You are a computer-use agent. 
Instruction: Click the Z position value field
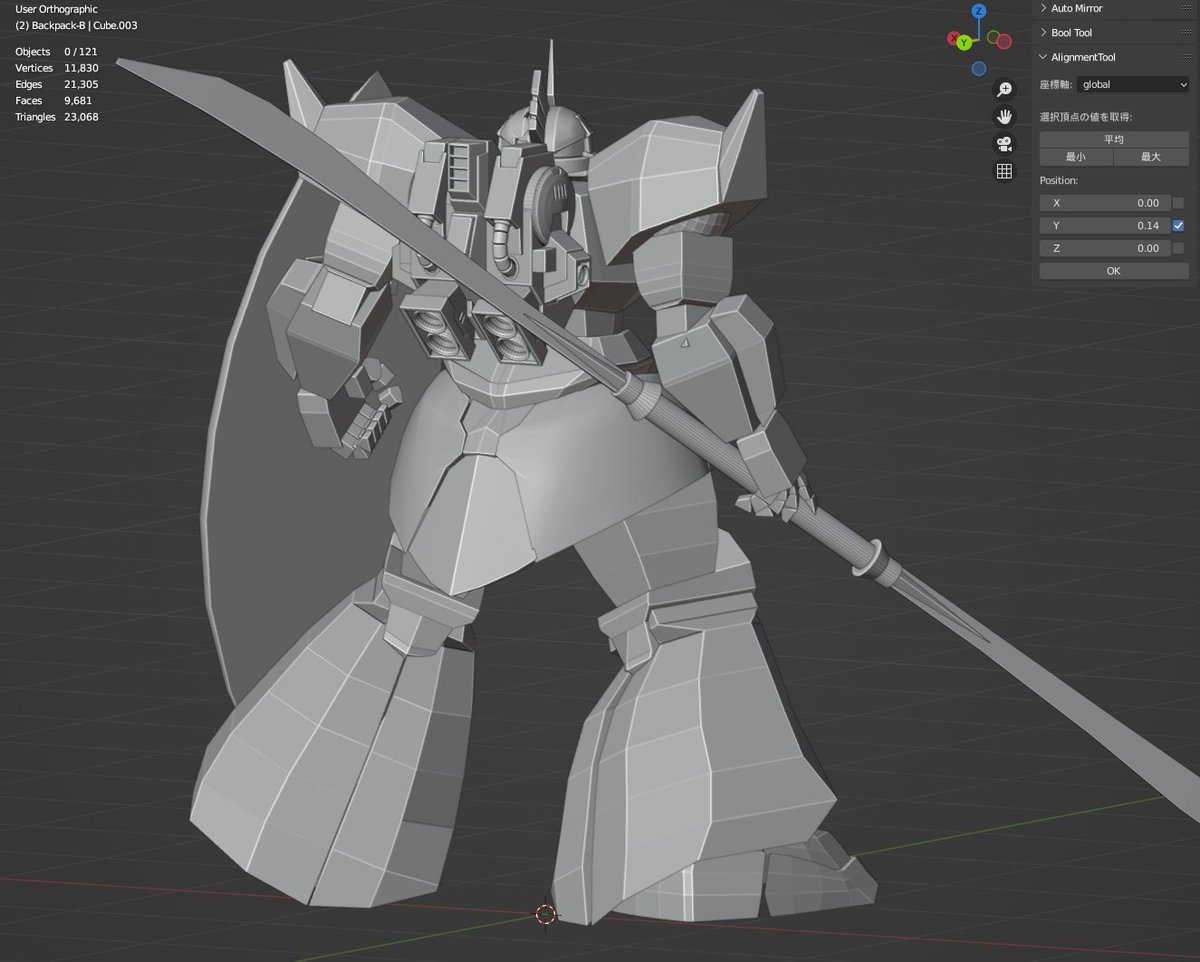tap(1104, 248)
